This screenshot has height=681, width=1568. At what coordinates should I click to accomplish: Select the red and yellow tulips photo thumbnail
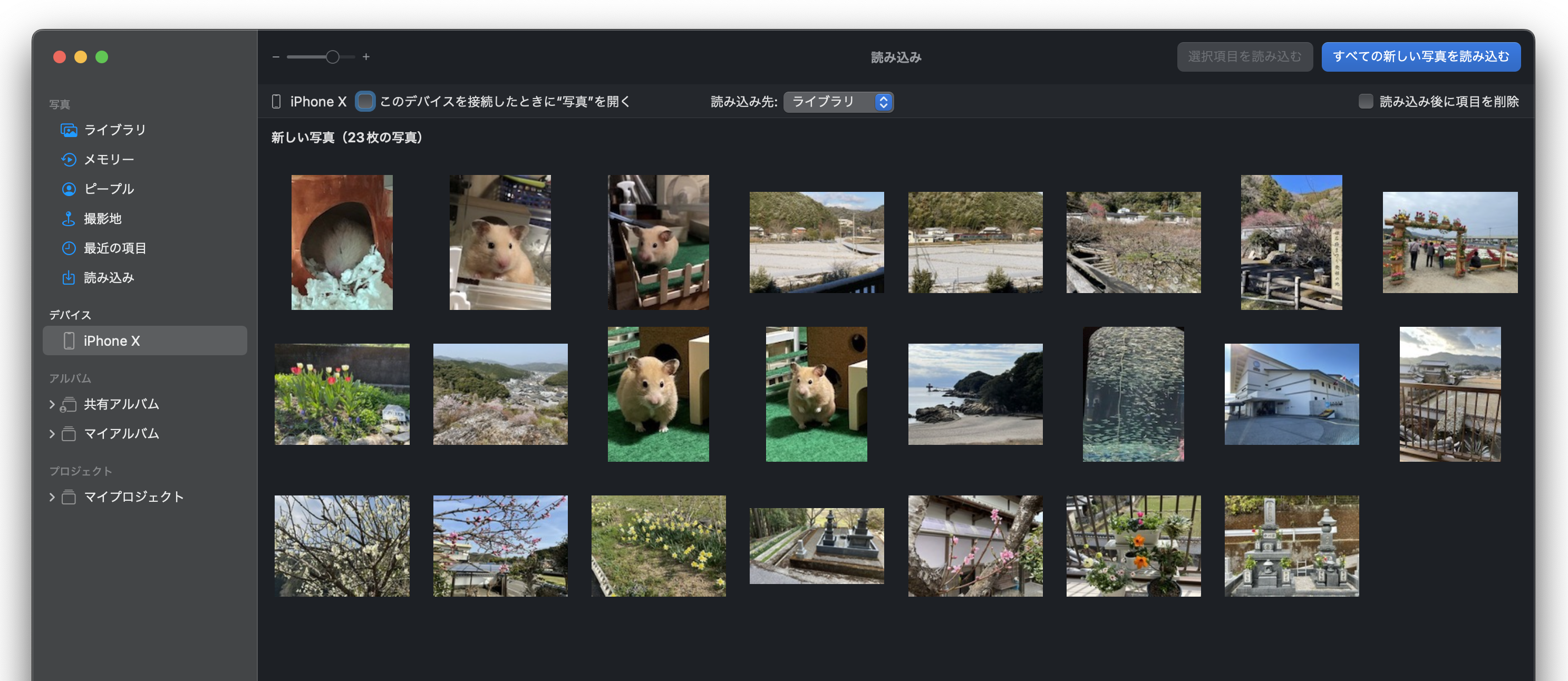pos(342,394)
